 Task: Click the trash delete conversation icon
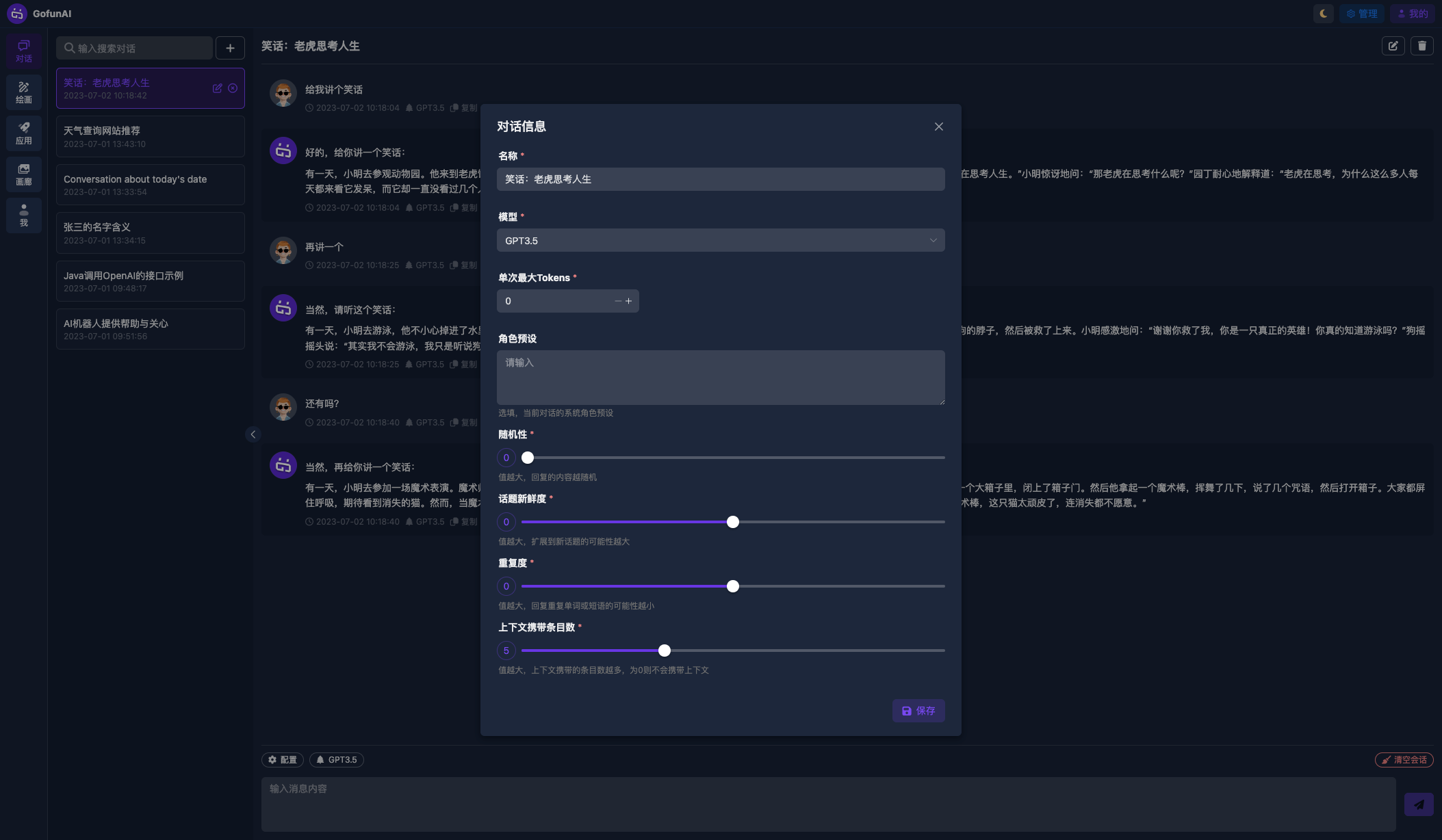click(x=1421, y=46)
